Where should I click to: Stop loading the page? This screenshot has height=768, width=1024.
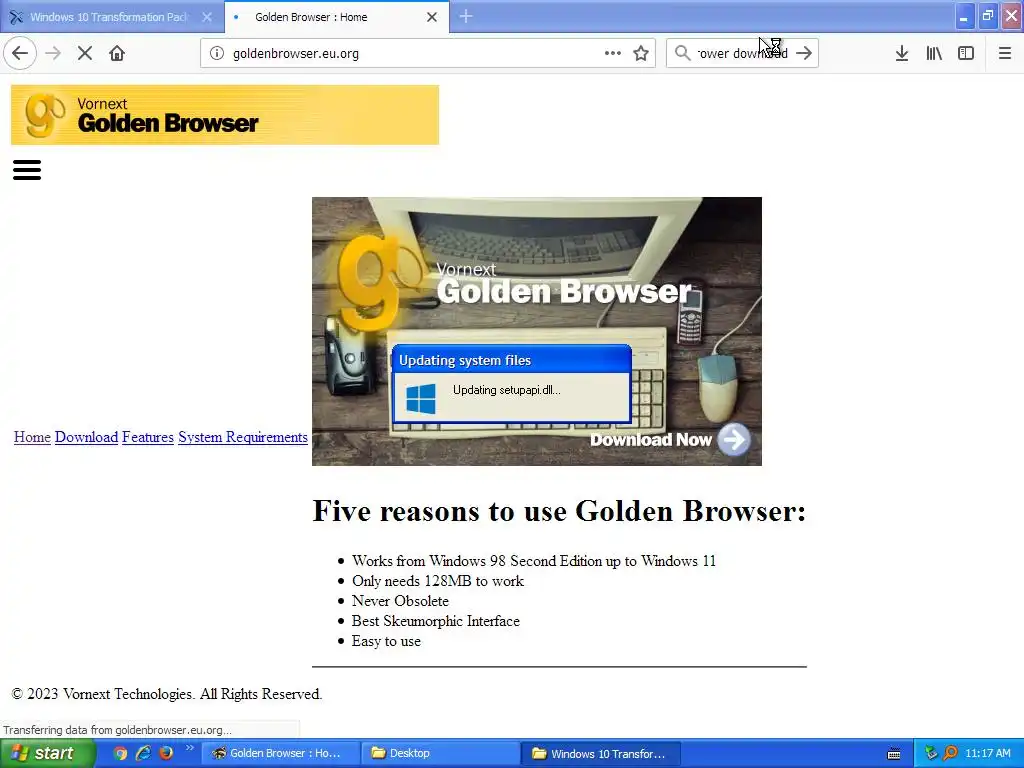[85, 53]
